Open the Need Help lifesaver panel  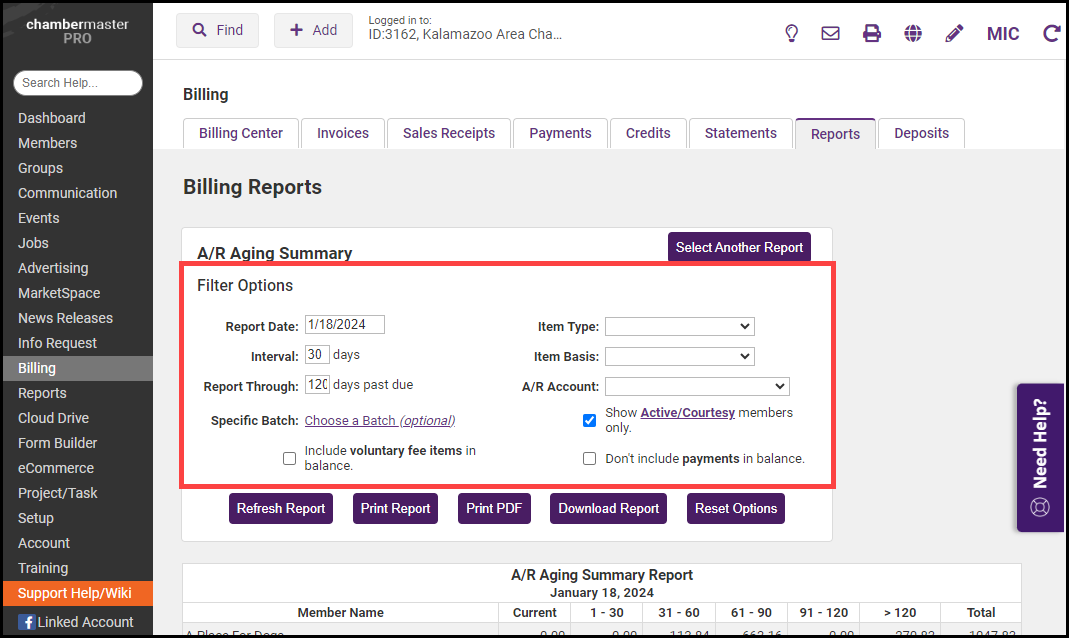(x=1040, y=457)
